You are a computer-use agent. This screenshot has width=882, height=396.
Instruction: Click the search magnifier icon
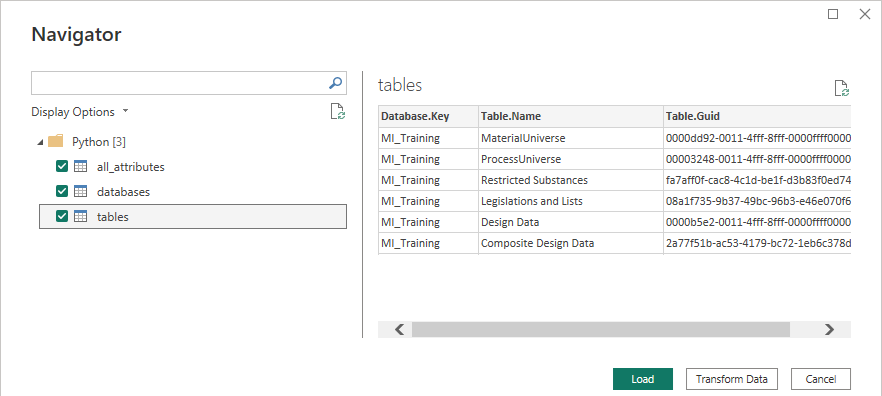tap(335, 83)
